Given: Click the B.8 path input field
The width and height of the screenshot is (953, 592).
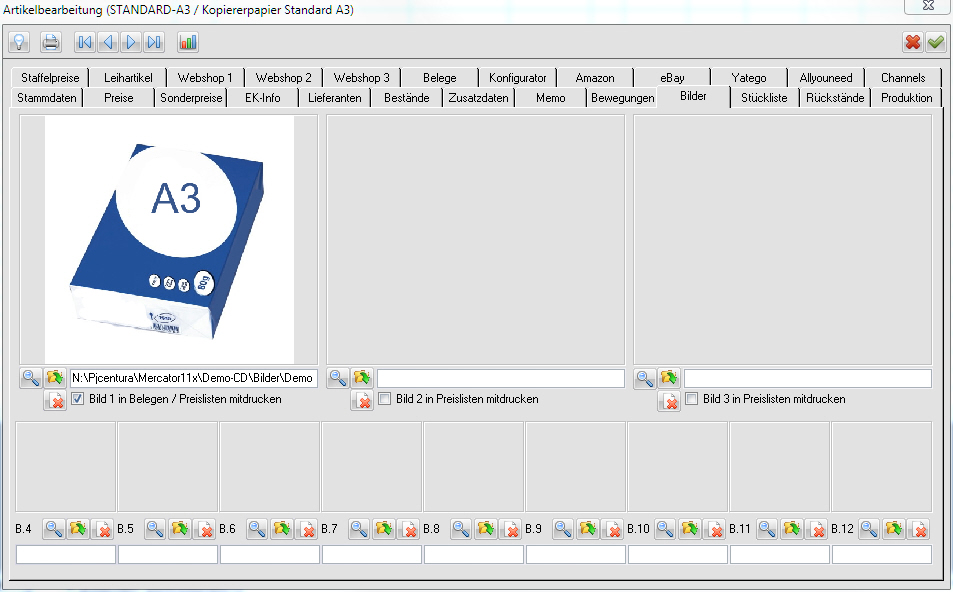Looking at the screenshot, I should [474, 554].
